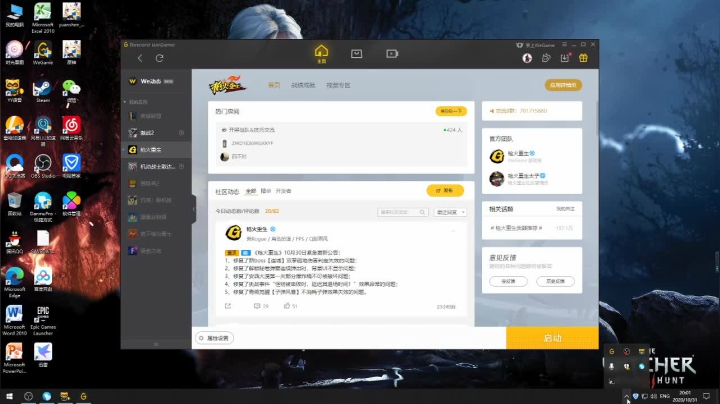Open Epic Games Launcher desktop shortcut
The width and height of the screenshot is (720, 404).
coord(43,320)
